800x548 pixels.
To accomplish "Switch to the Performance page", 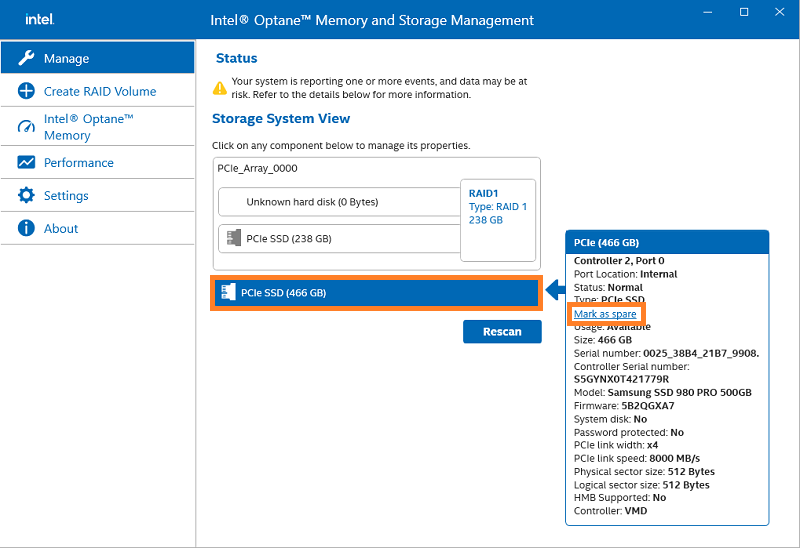I will 97,162.
